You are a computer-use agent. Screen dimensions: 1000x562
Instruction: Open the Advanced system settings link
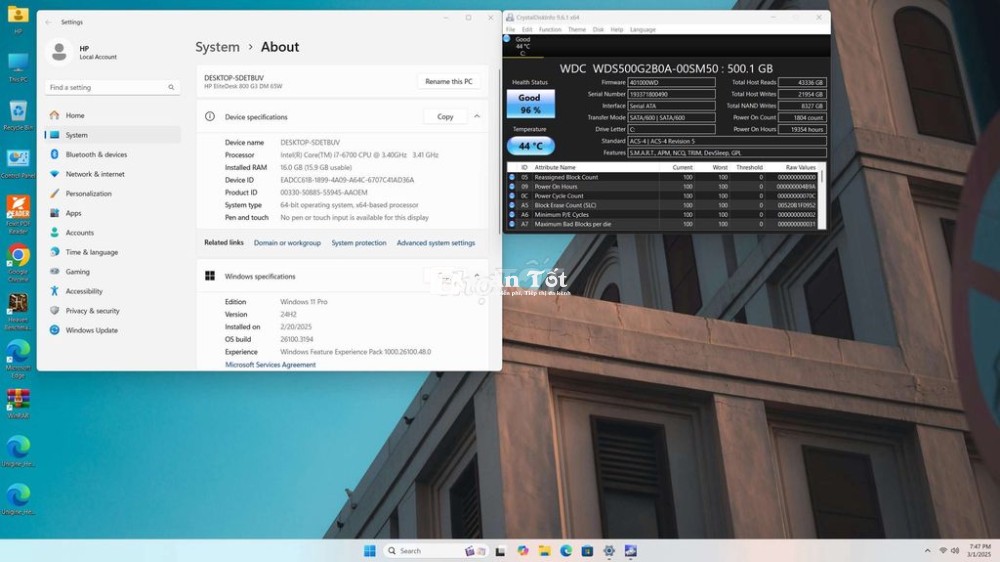tap(436, 243)
